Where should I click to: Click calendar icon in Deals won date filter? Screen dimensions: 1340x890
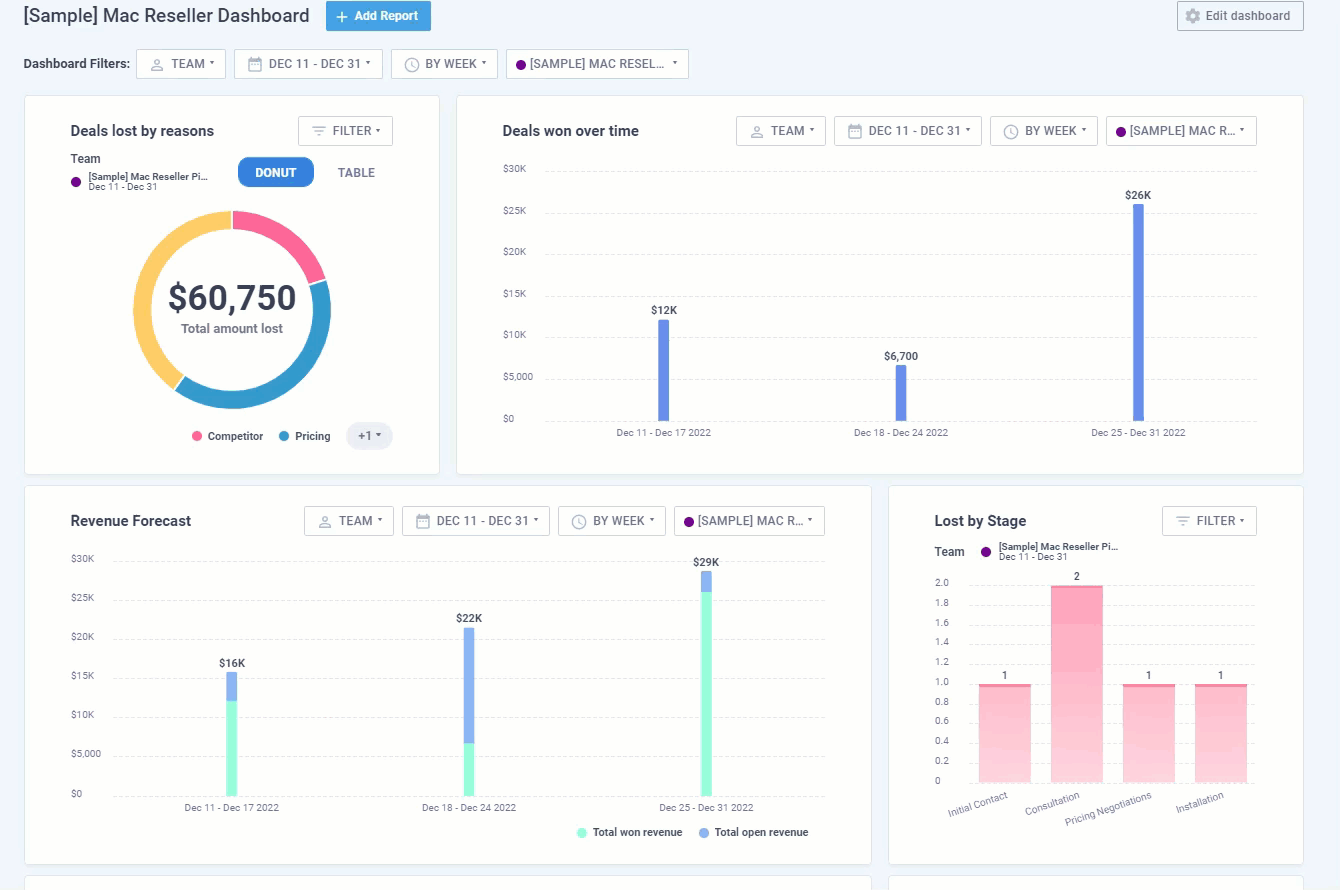[x=854, y=131]
